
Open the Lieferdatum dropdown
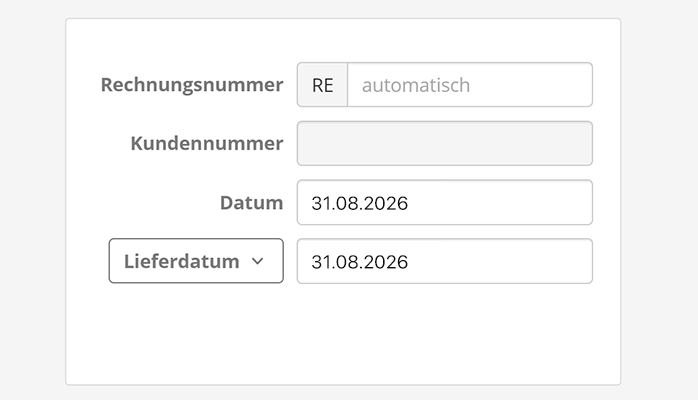click(x=196, y=261)
